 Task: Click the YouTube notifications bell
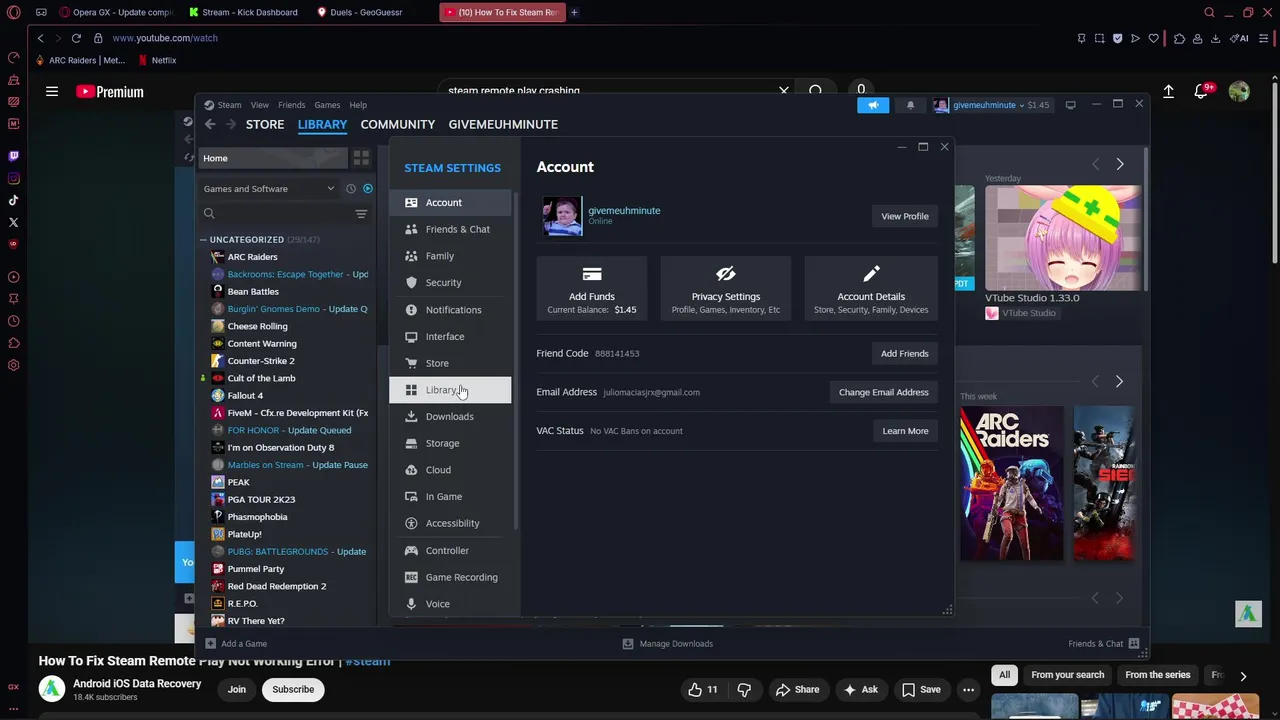1202,92
